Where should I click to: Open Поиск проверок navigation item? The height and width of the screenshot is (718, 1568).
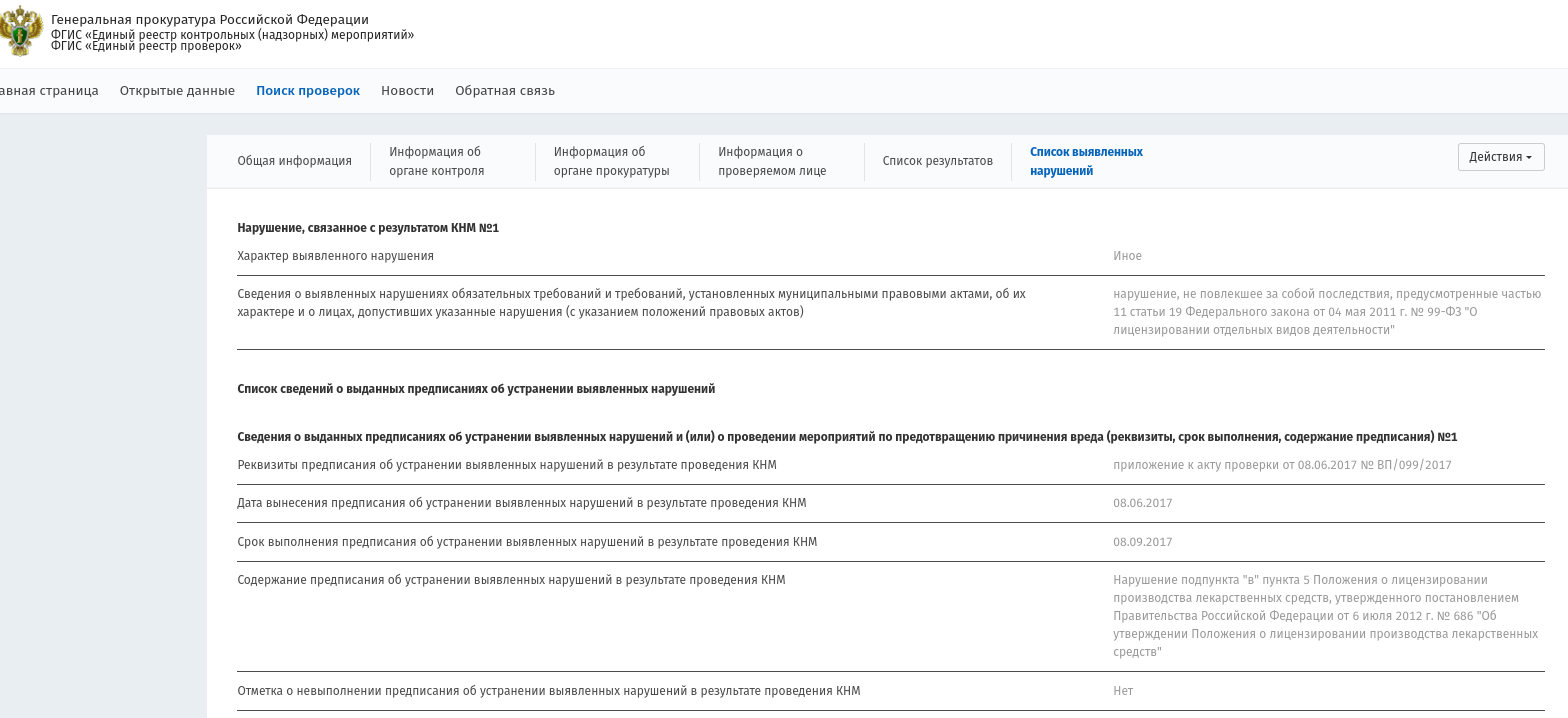[x=308, y=91]
